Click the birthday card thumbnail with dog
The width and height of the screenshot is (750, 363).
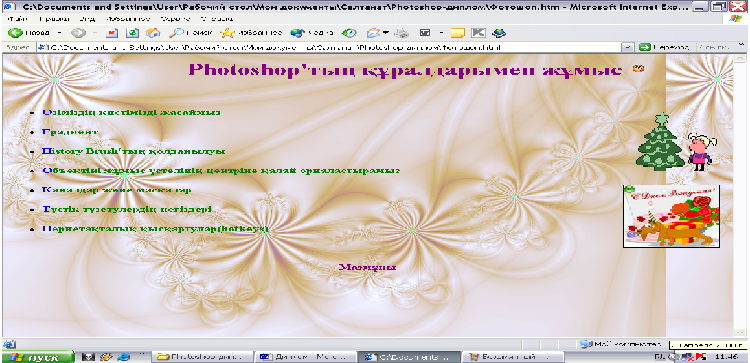[671, 216]
